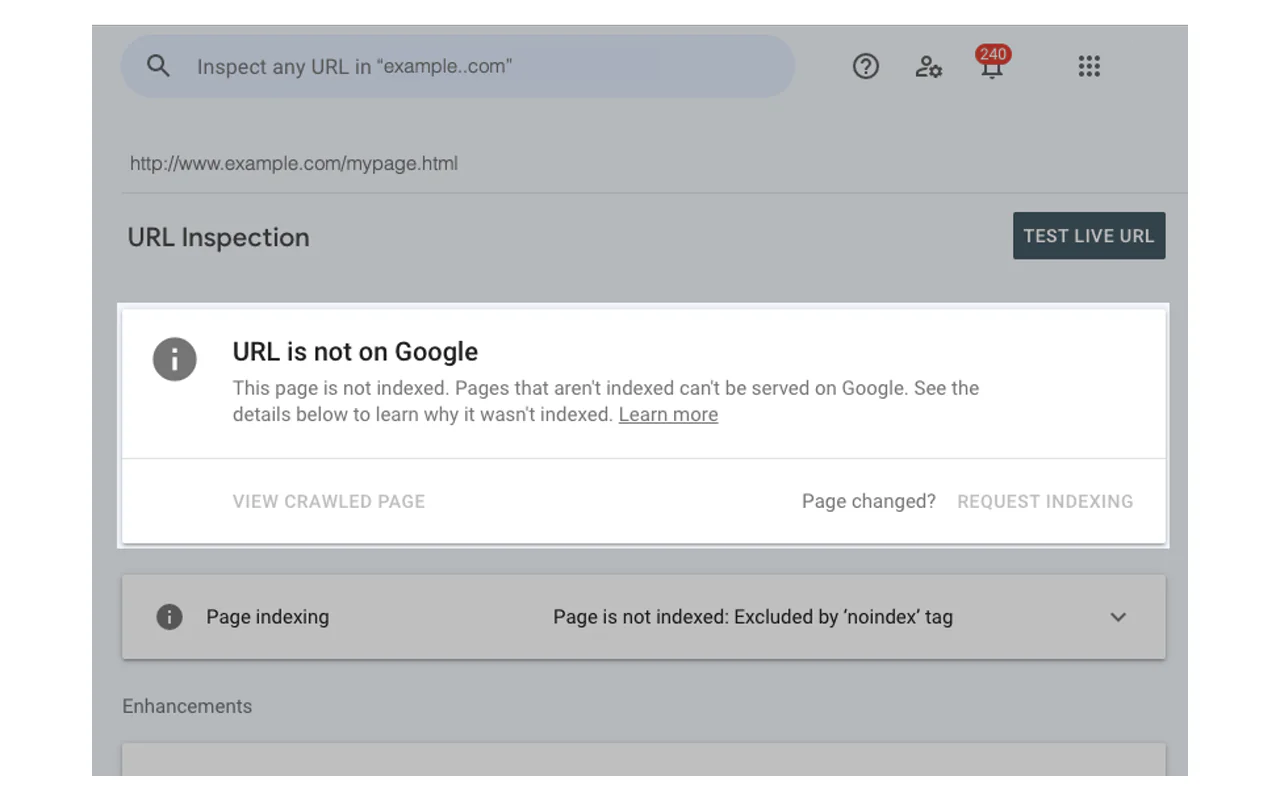The height and width of the screenshot is (800, 1280).
Task: Open the user settings icon
Action: pos(928,67)
